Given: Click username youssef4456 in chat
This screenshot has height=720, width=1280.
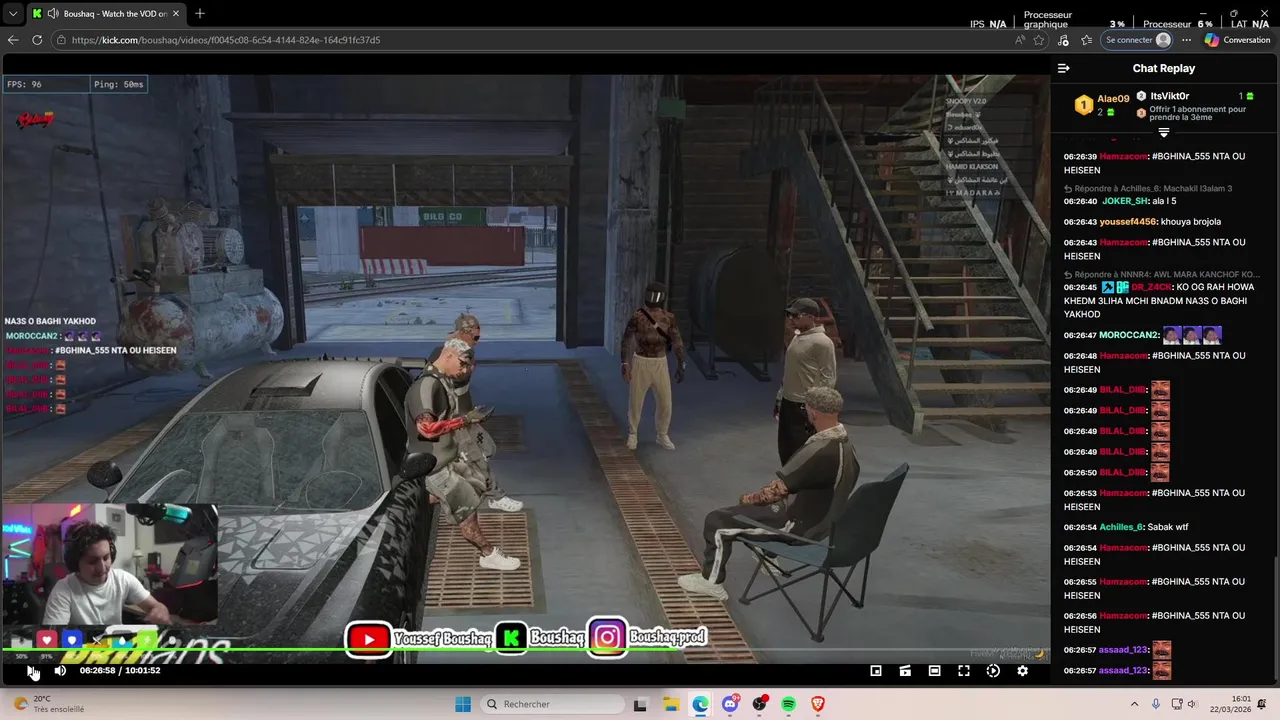Looking at the screenshot, I should pos(1128,222).
